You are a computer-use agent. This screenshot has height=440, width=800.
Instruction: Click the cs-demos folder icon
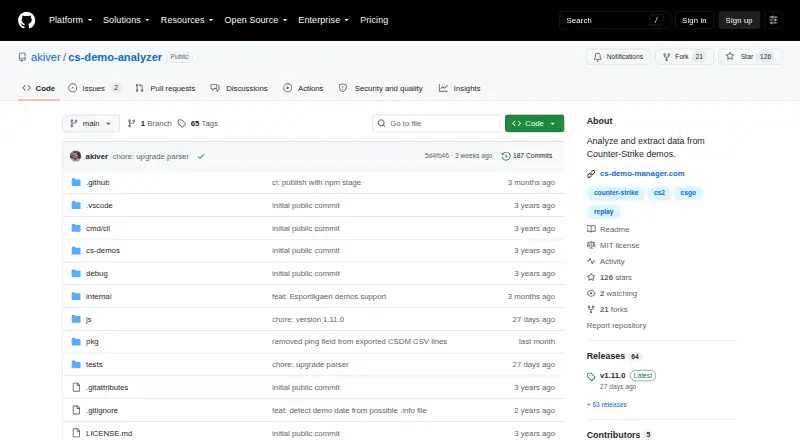pos(76,251)
